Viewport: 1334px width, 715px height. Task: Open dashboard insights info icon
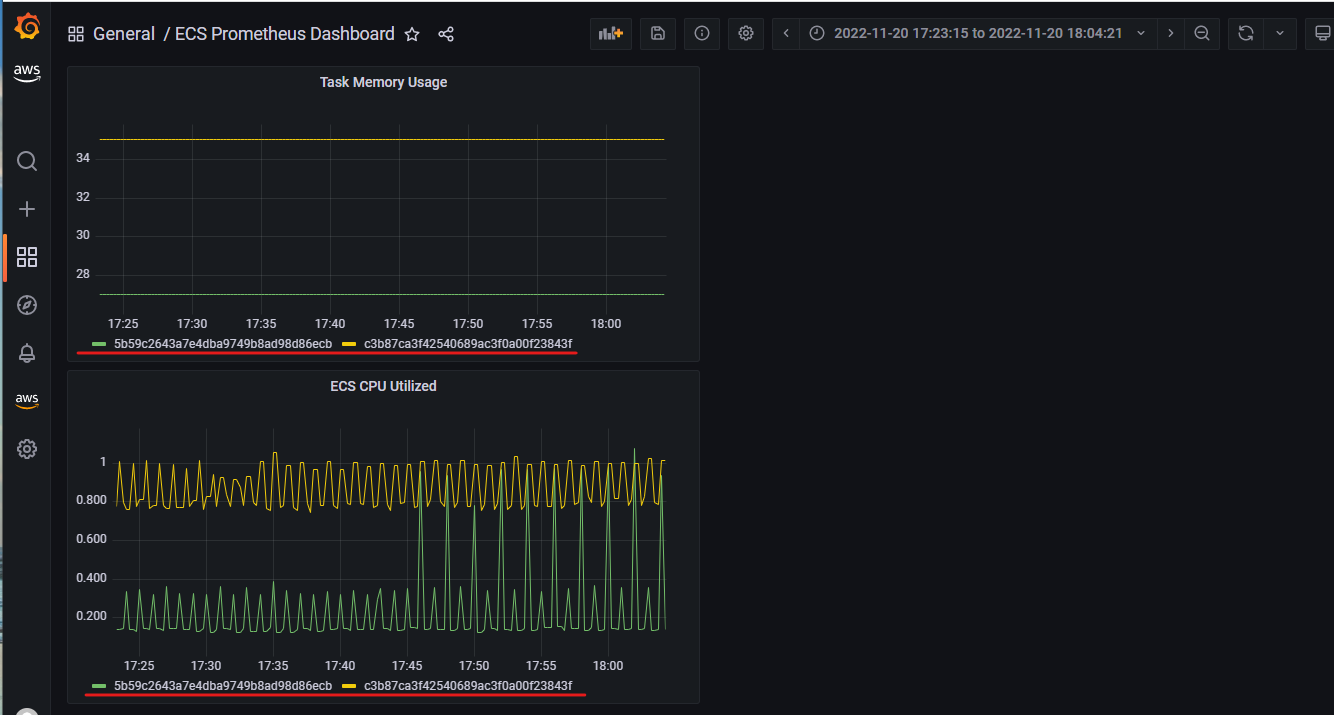701,34
